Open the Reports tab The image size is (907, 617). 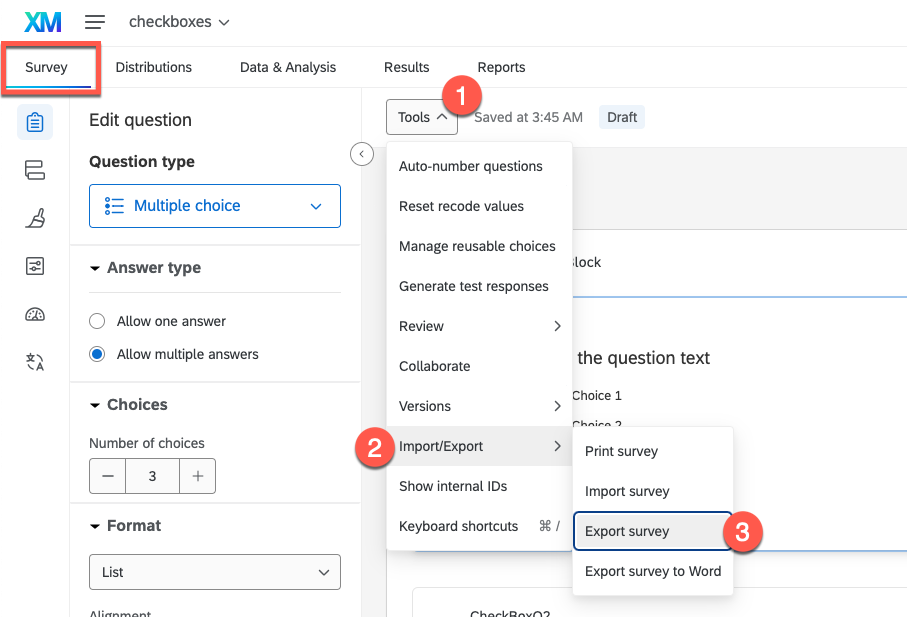[502, 67]
